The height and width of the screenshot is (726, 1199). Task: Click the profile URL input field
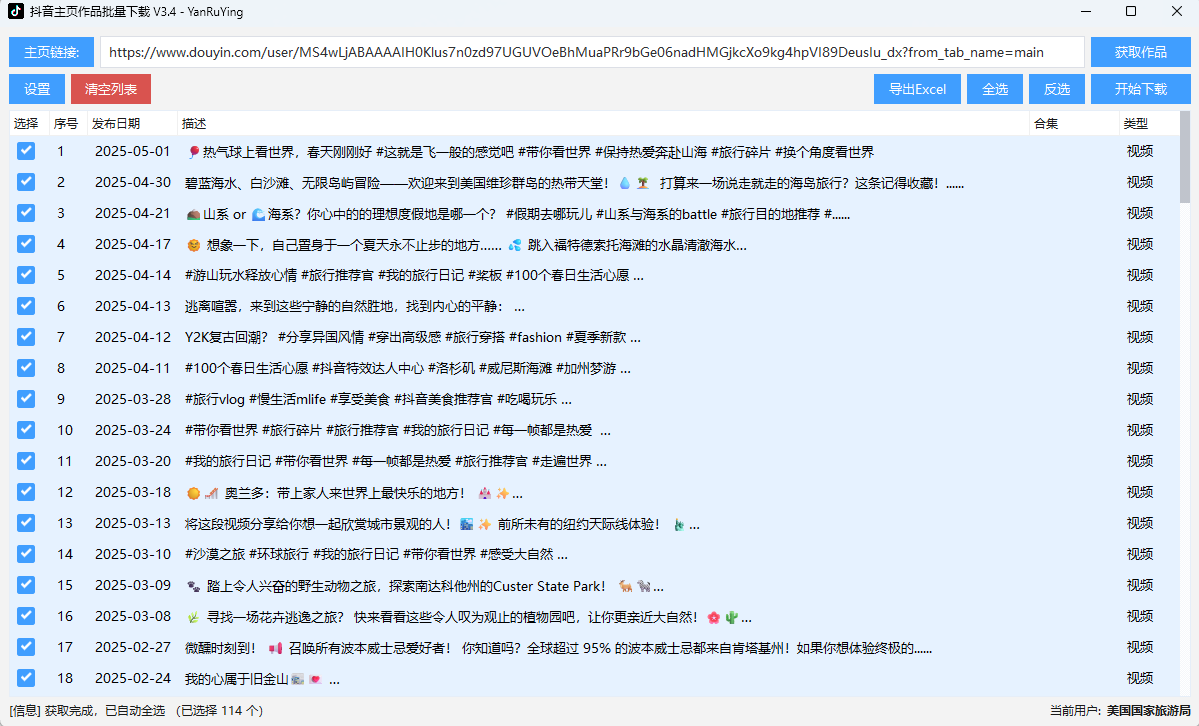pos(592,52)
